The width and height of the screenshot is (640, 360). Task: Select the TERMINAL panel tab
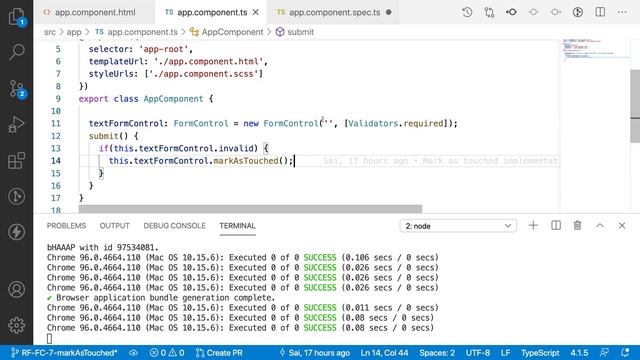click(x=237, y=226)
